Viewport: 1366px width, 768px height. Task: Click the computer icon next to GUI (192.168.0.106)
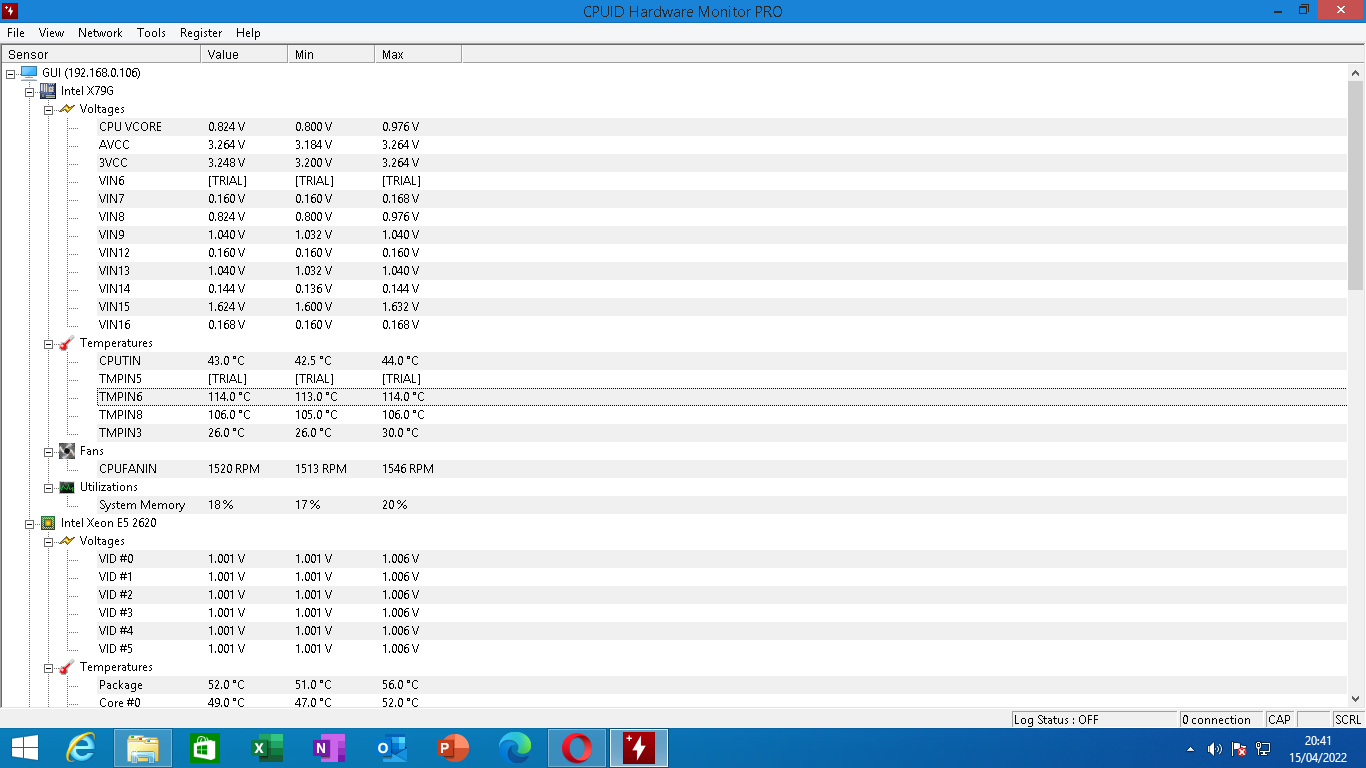pyautogui.click(x=28, y=73)
